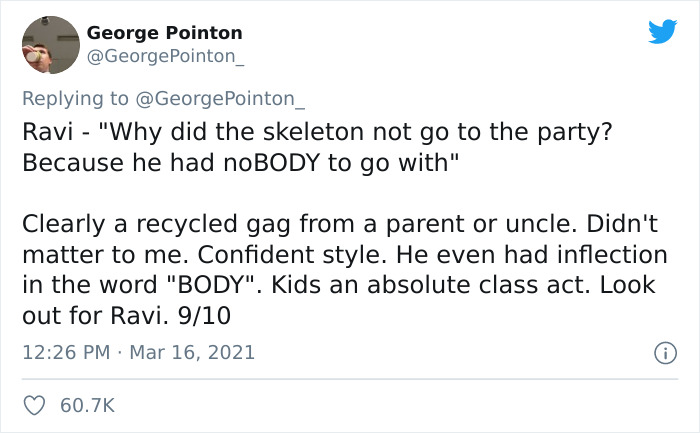
Task: Click the Twitter bird logo
Action: [662, 31]
